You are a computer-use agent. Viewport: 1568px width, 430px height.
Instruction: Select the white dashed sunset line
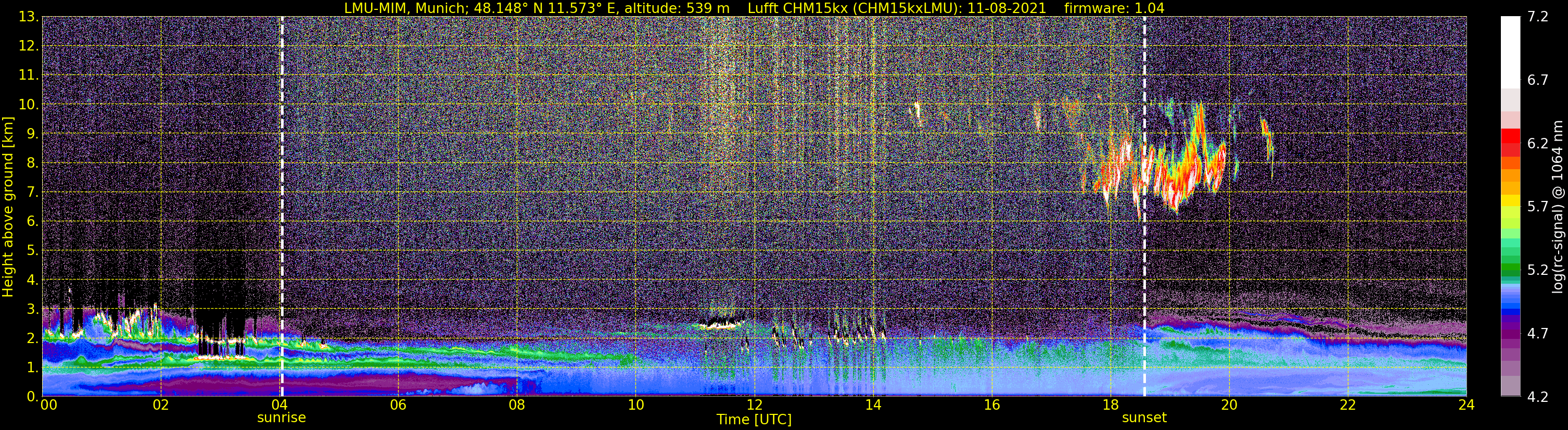coord(1144,207)
